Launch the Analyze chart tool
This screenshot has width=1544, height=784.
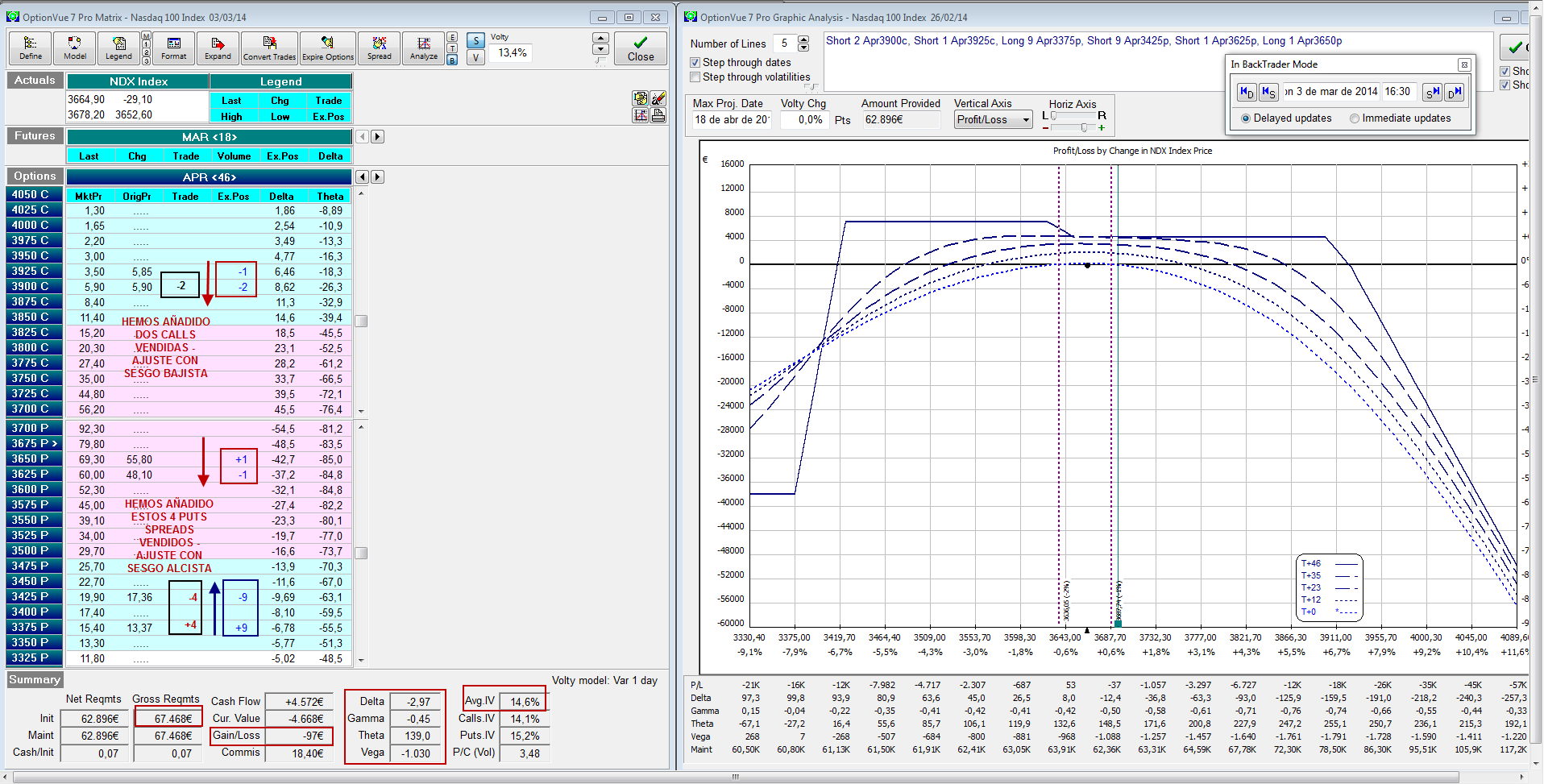pos(423,48)
